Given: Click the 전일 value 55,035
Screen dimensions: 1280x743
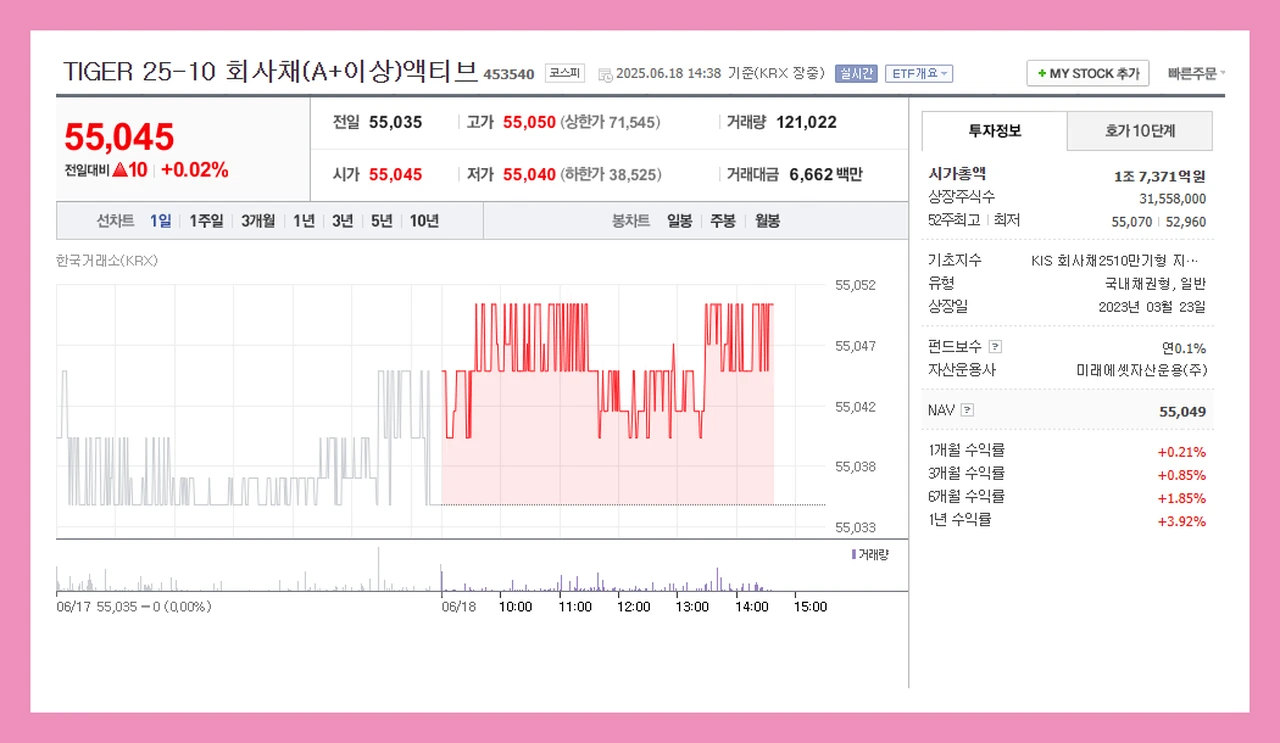Looking at the screenshot, I should tap(395, 122).
